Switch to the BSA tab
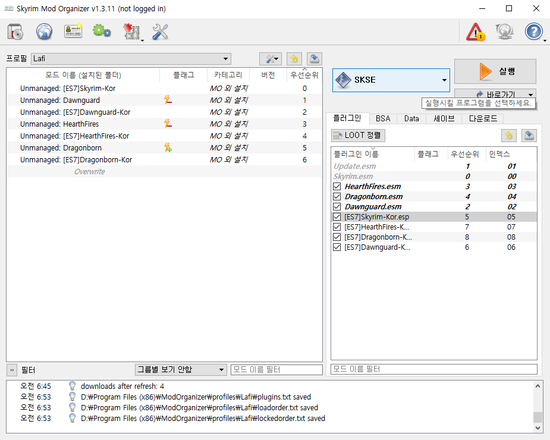The width and height of the screenshot is (550, 440). point(383,119)
